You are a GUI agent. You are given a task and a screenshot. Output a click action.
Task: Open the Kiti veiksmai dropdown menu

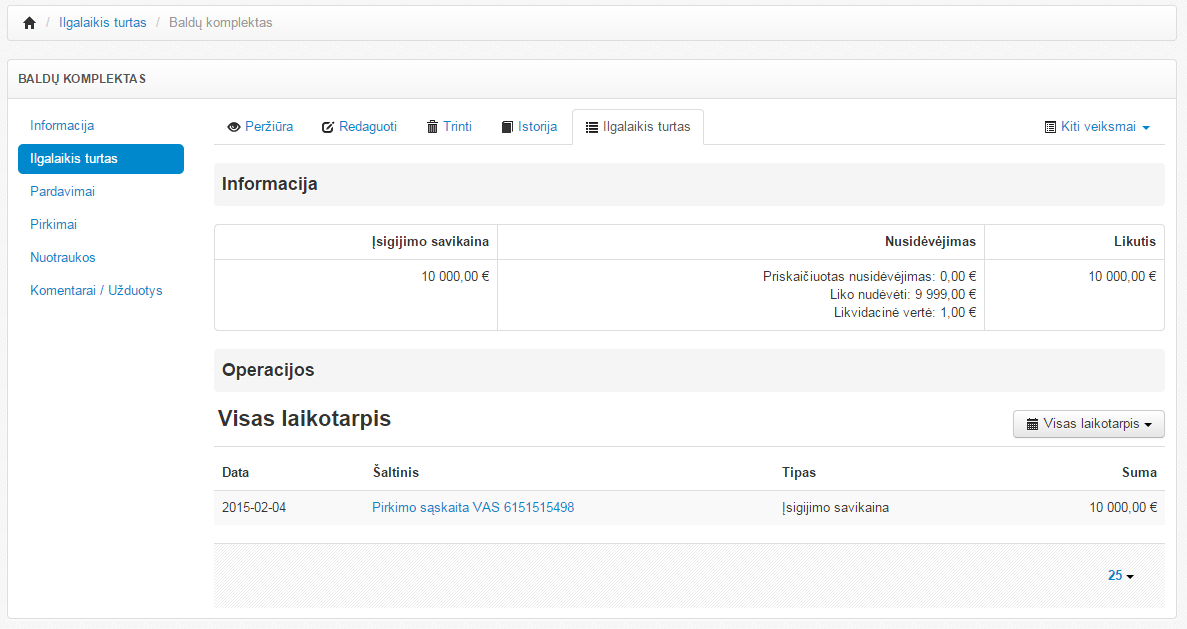tap(1098, 127)
